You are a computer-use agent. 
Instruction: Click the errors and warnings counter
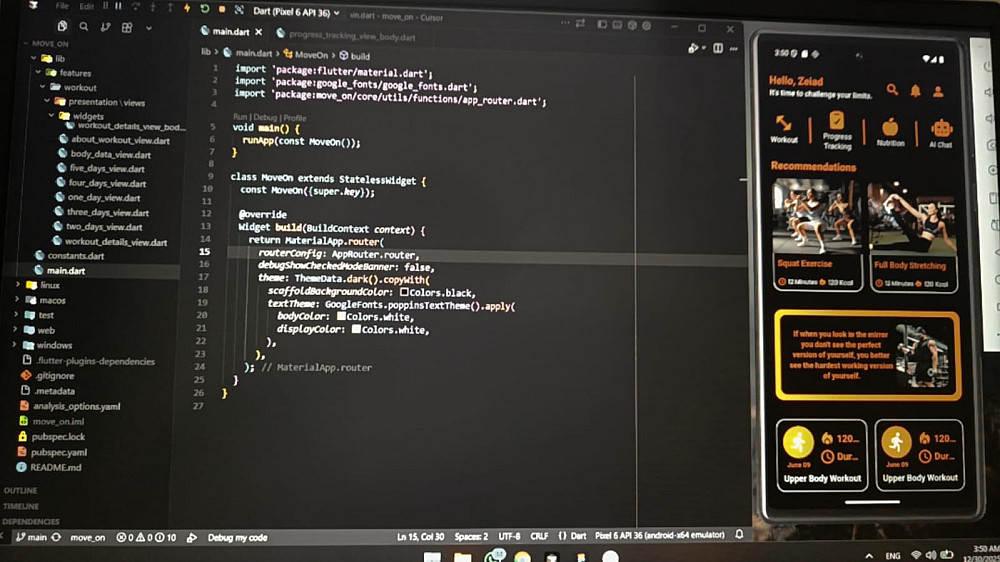(146, 538)
